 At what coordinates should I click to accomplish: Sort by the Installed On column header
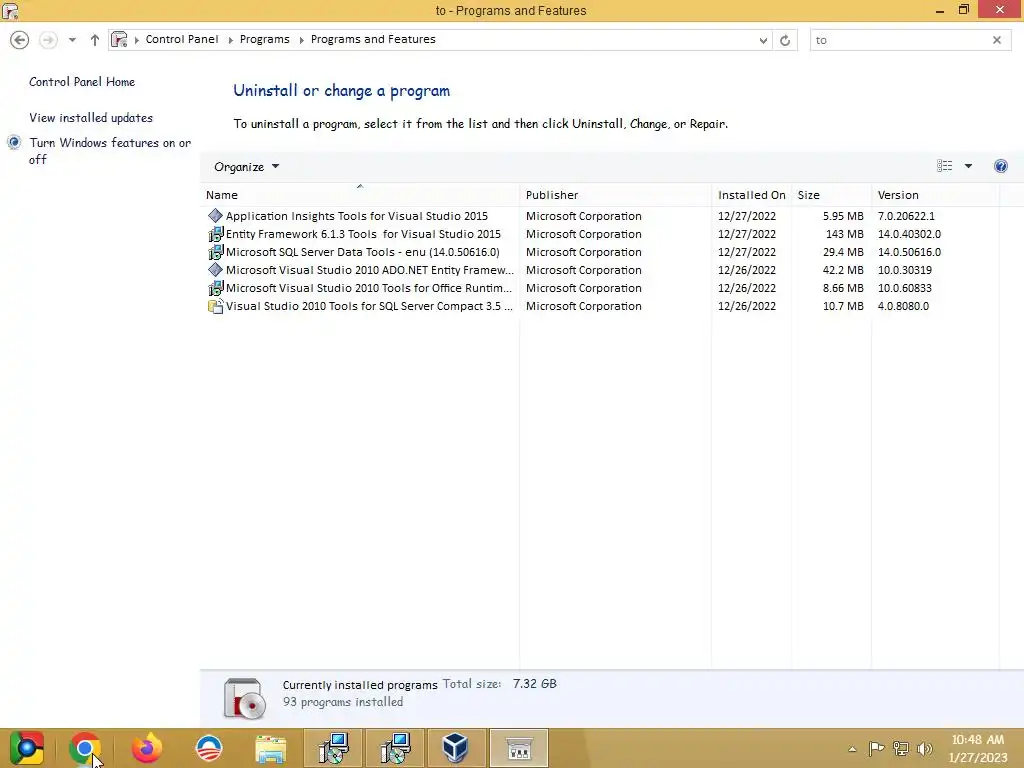[x=751, y=195]
